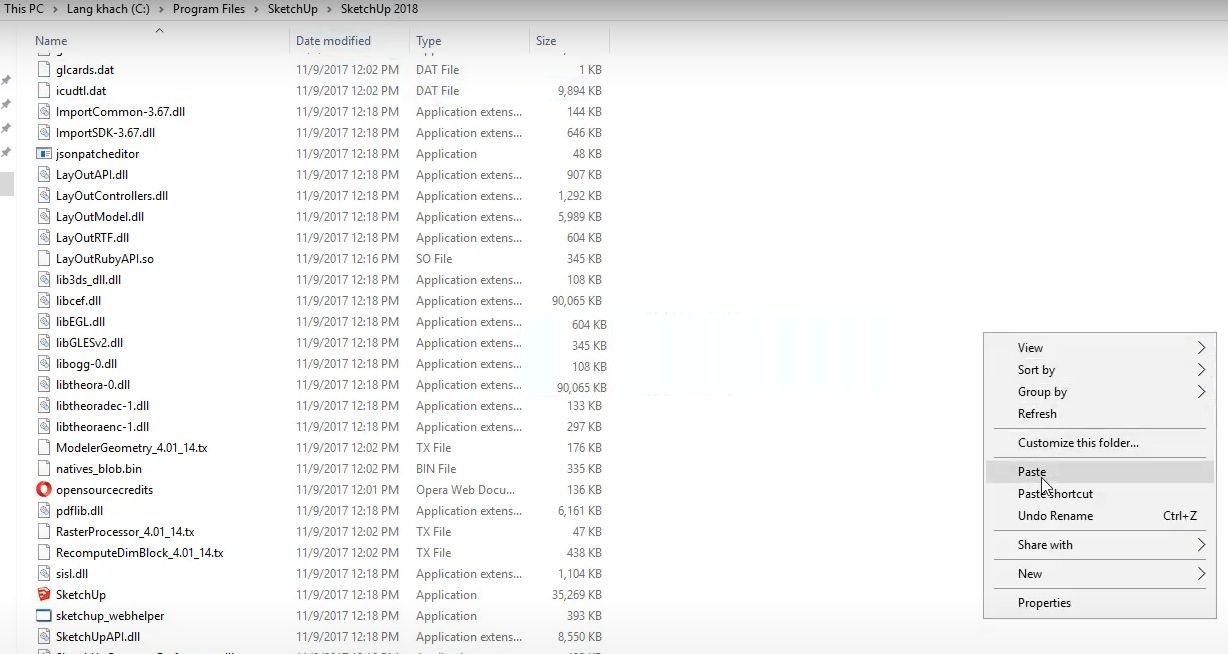1228x654 pixels.
Task: Select the sketchup_webhelper application icon
Action: 43,616
